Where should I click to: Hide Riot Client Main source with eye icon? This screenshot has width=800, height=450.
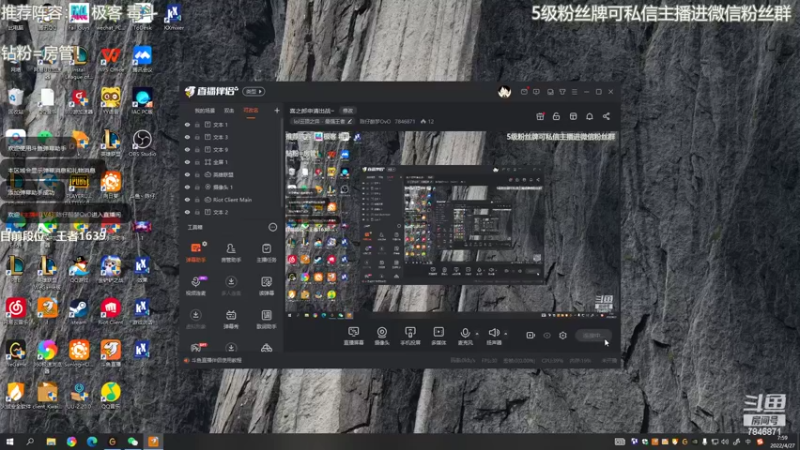click(187, 199)
